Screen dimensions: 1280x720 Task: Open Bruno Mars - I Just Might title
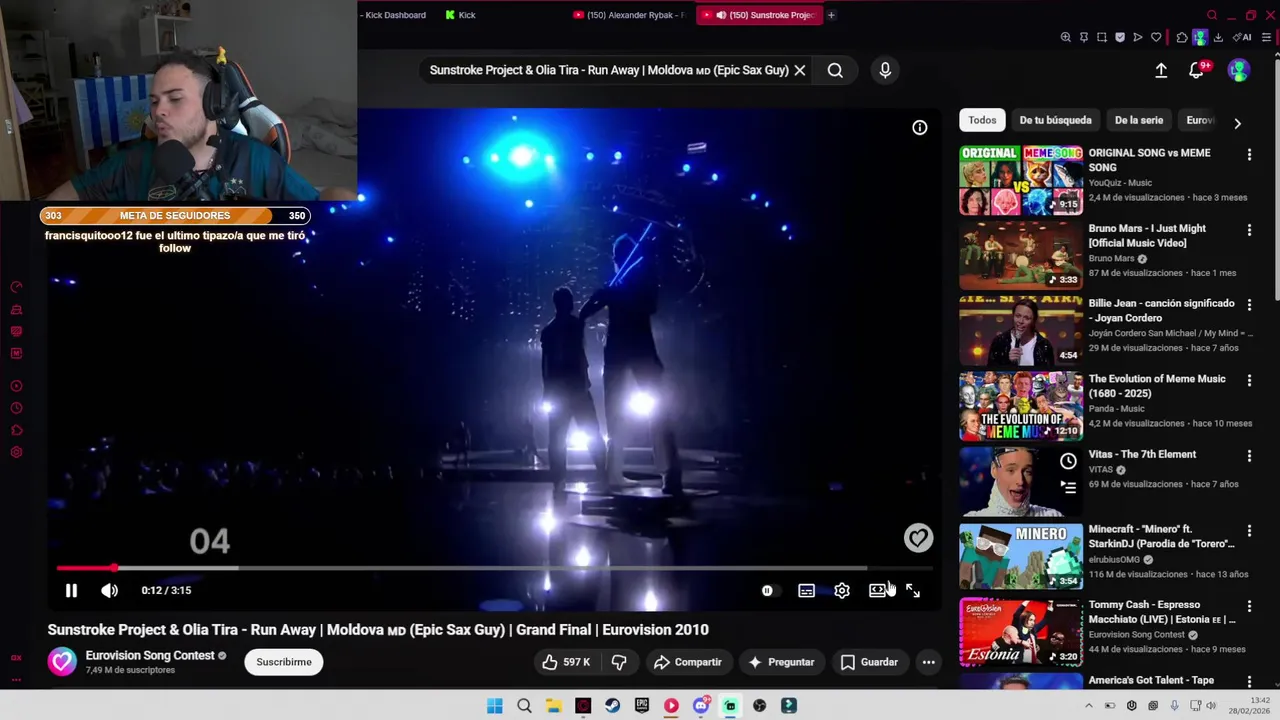[x=1147, y=235]
